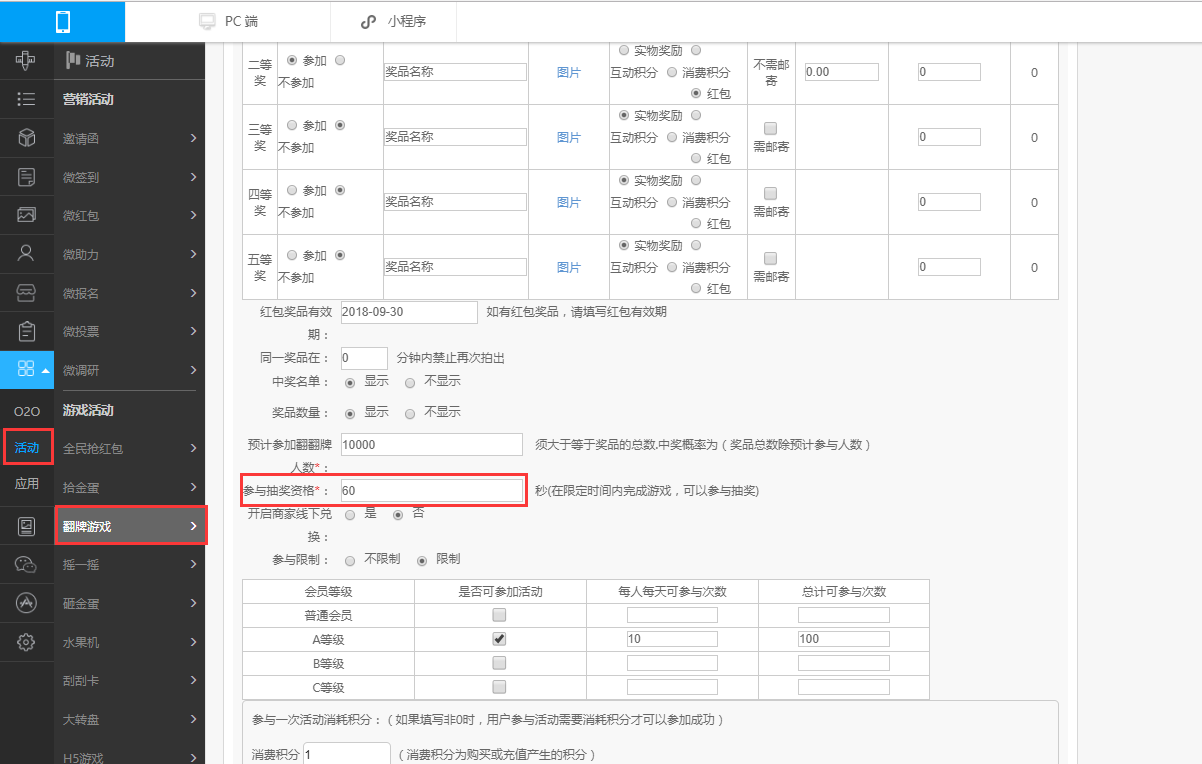
Task: Open the image gallery icon in left rail
Action: 27,215
